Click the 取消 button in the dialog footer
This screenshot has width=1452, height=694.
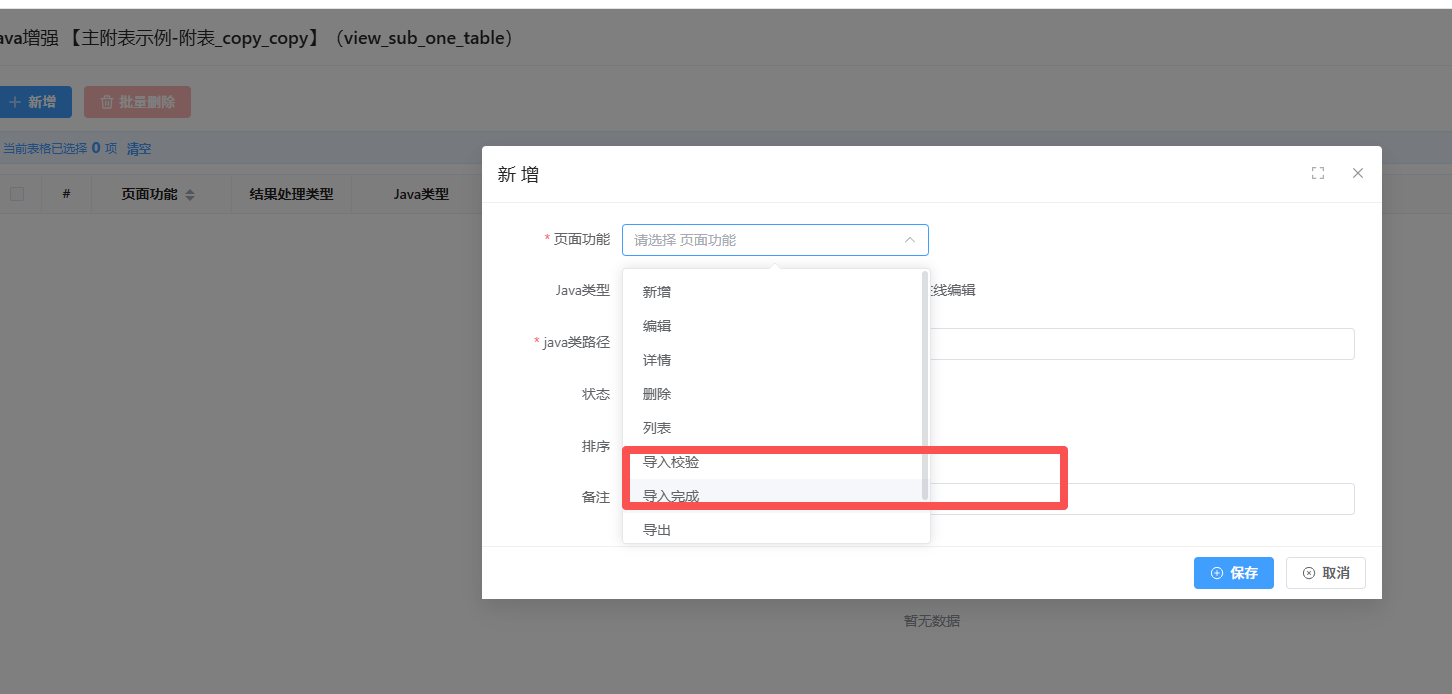pos(1325,573)
